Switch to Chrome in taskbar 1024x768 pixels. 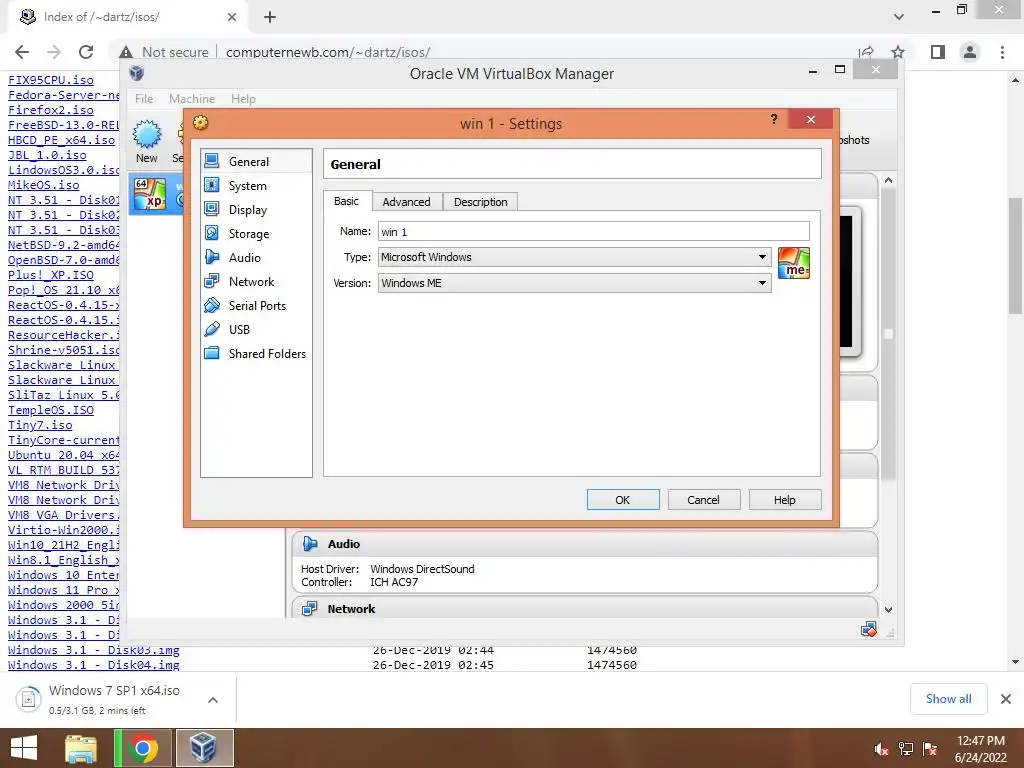pos(143,748)
